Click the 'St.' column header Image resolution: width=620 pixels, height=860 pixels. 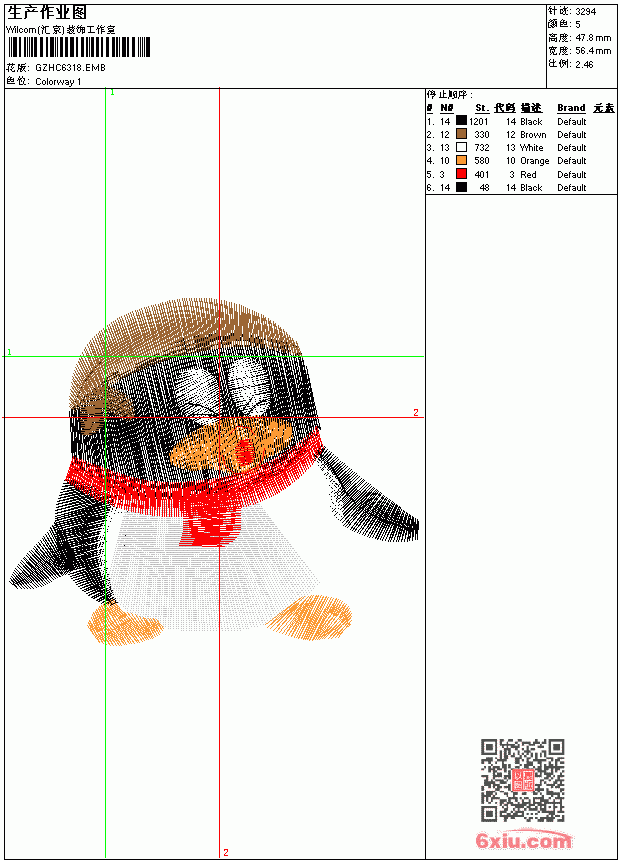482,108
